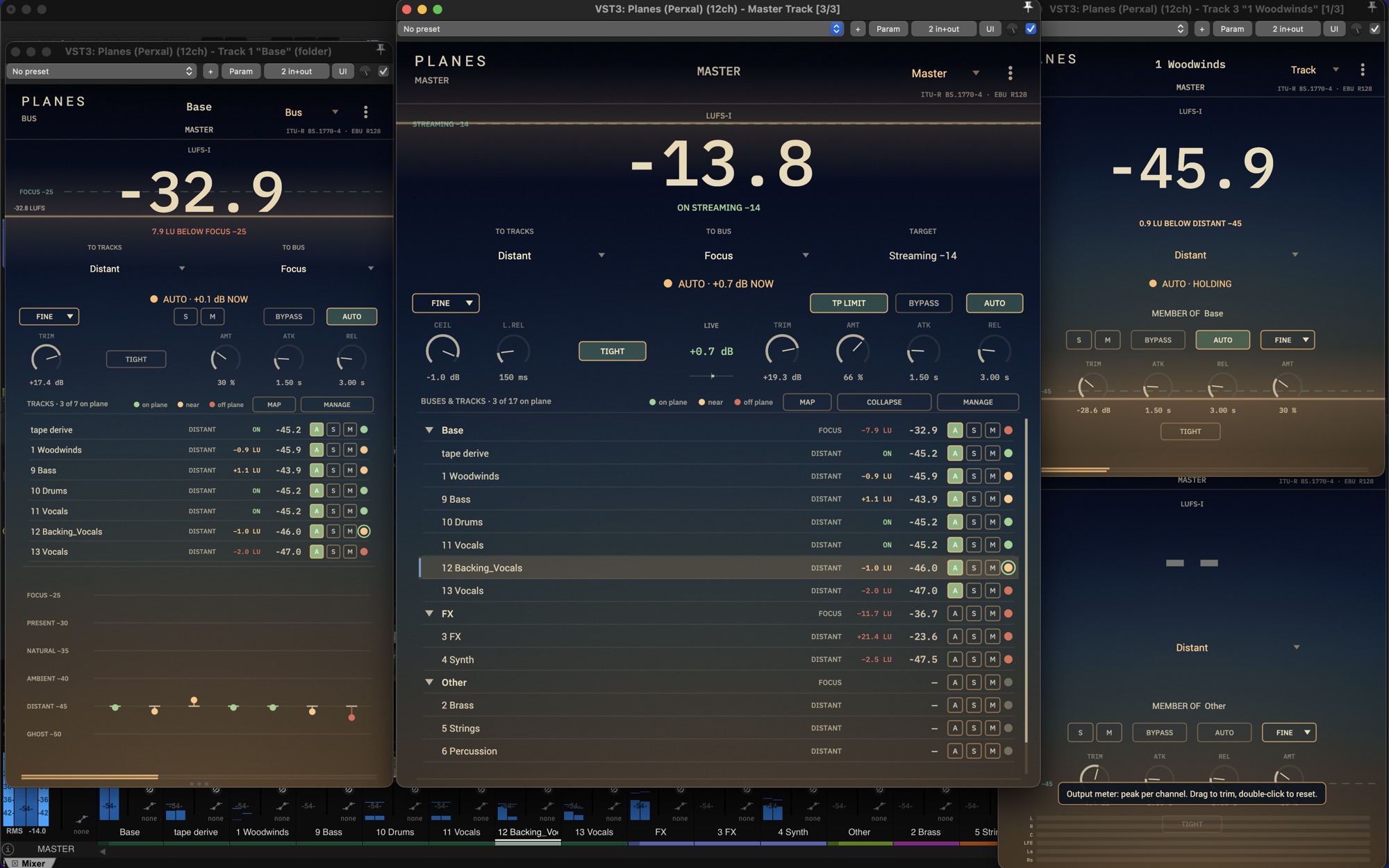Click the AMT knob showing 66 % in Master
The image size is (1389, 868).
tap(853, 351)
